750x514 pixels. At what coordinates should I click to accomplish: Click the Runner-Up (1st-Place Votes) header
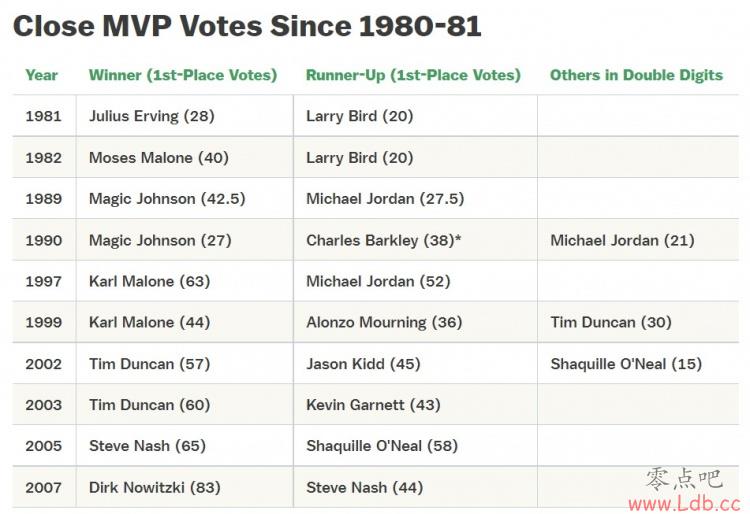coord(413,75)
